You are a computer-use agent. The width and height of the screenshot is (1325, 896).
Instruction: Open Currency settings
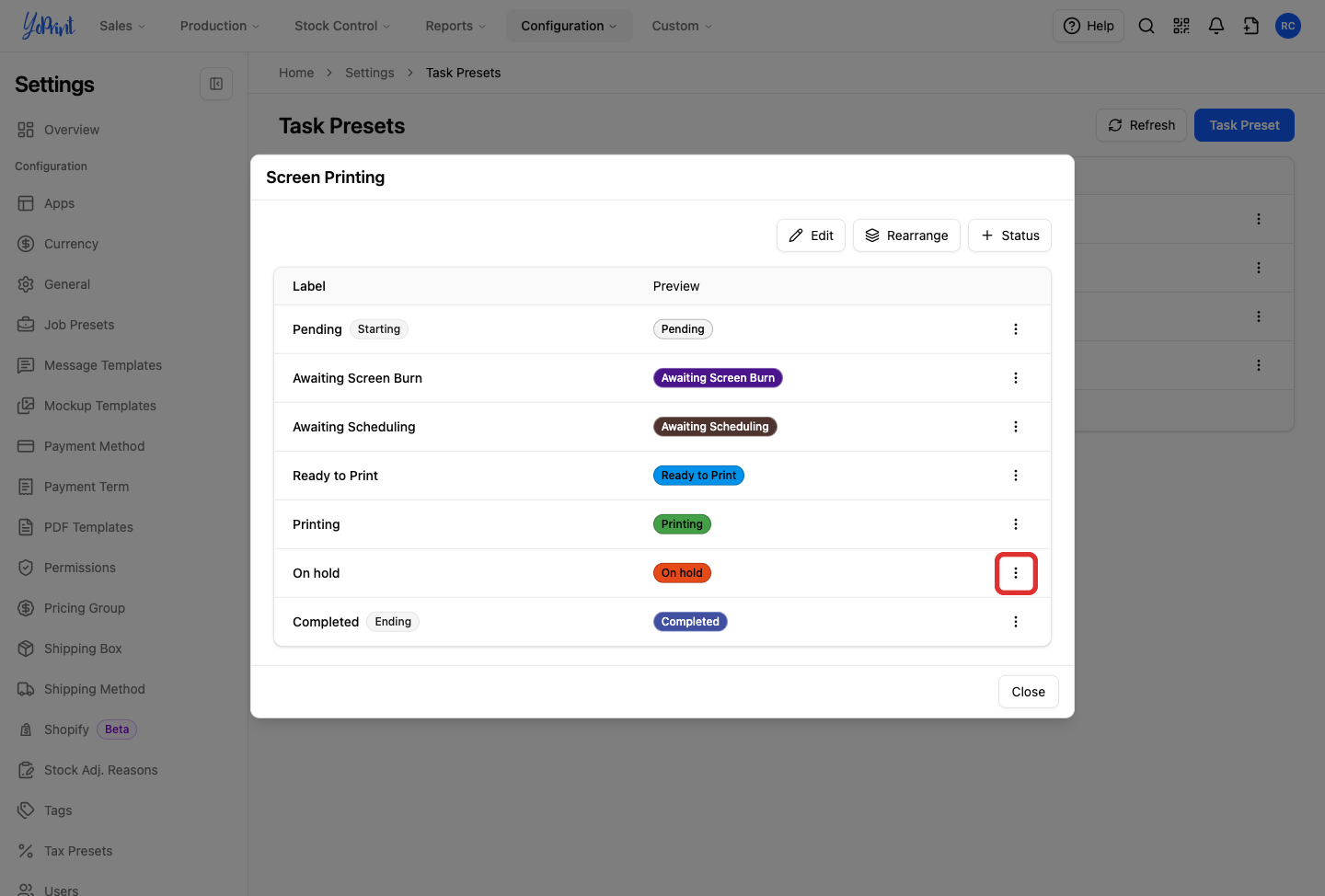71,244
